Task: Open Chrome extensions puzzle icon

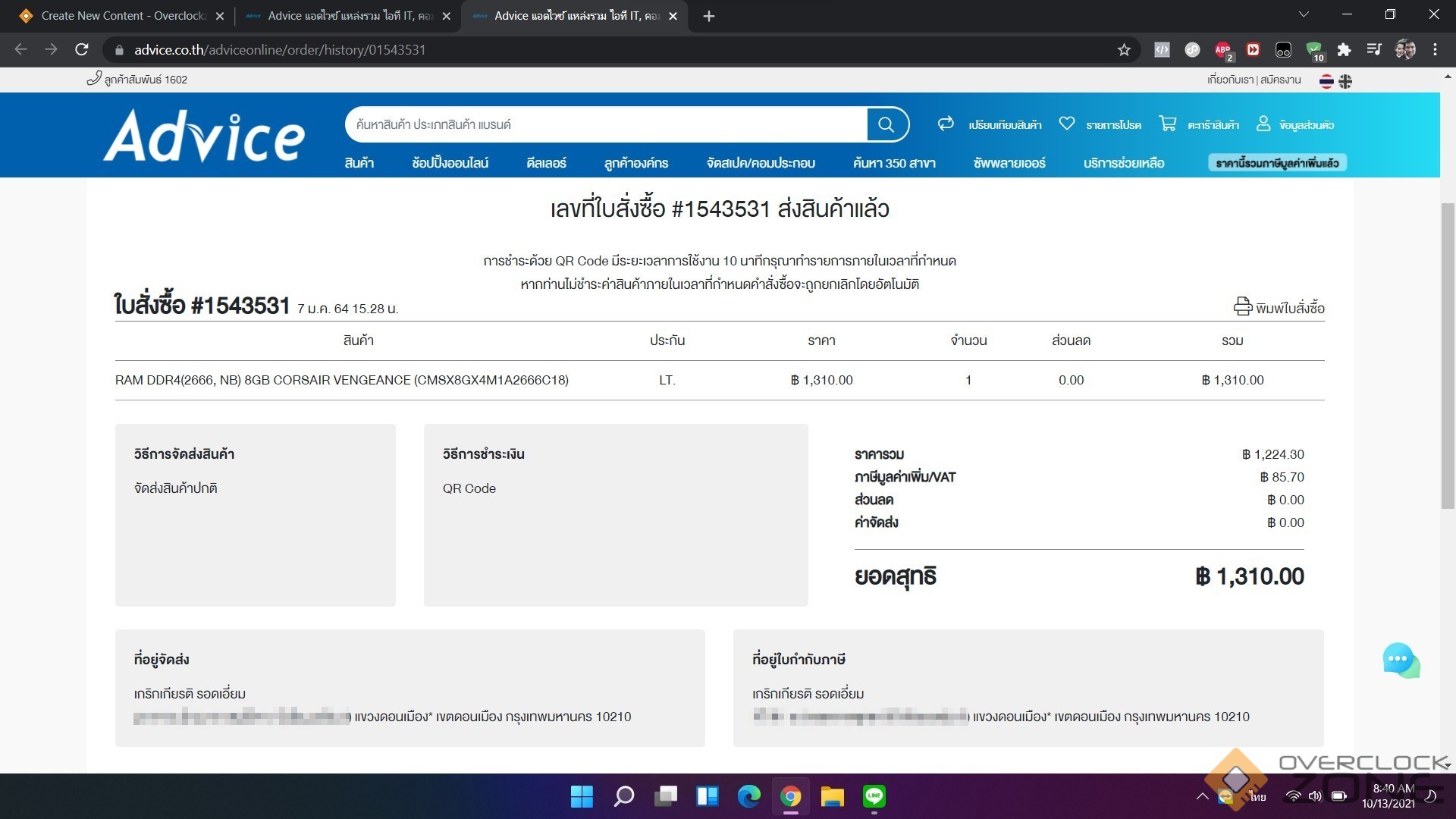Action: point(1344,50)
